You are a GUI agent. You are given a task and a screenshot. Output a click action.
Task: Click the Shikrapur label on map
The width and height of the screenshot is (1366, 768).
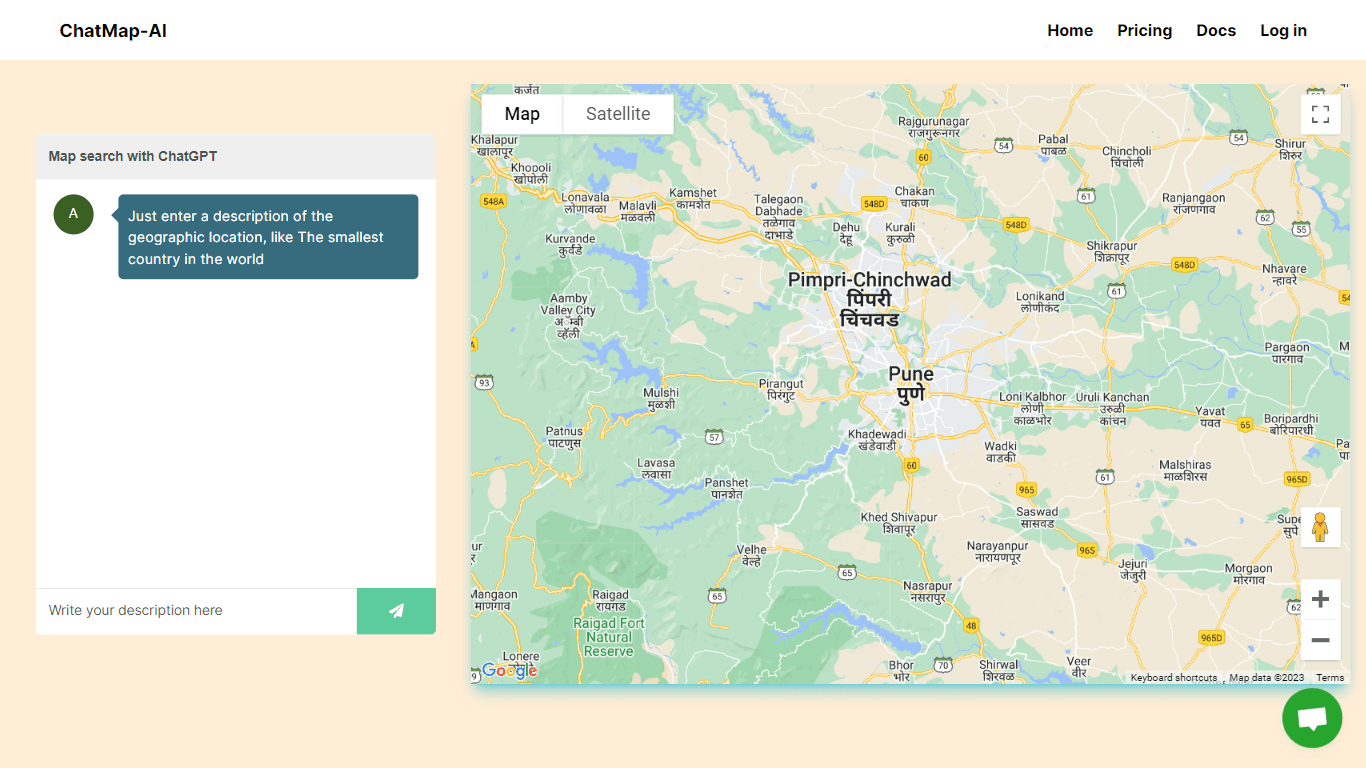[1112, 251]
